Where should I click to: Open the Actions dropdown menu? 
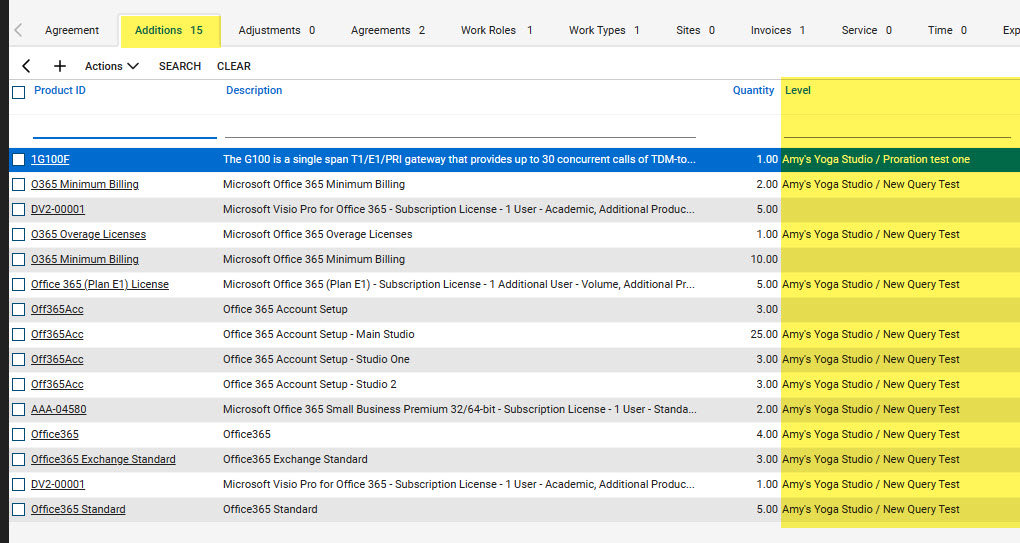tap(112, 66)
